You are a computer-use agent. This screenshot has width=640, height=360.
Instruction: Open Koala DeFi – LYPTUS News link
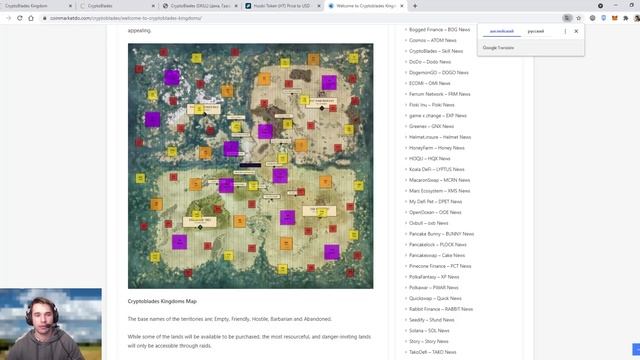437,169
